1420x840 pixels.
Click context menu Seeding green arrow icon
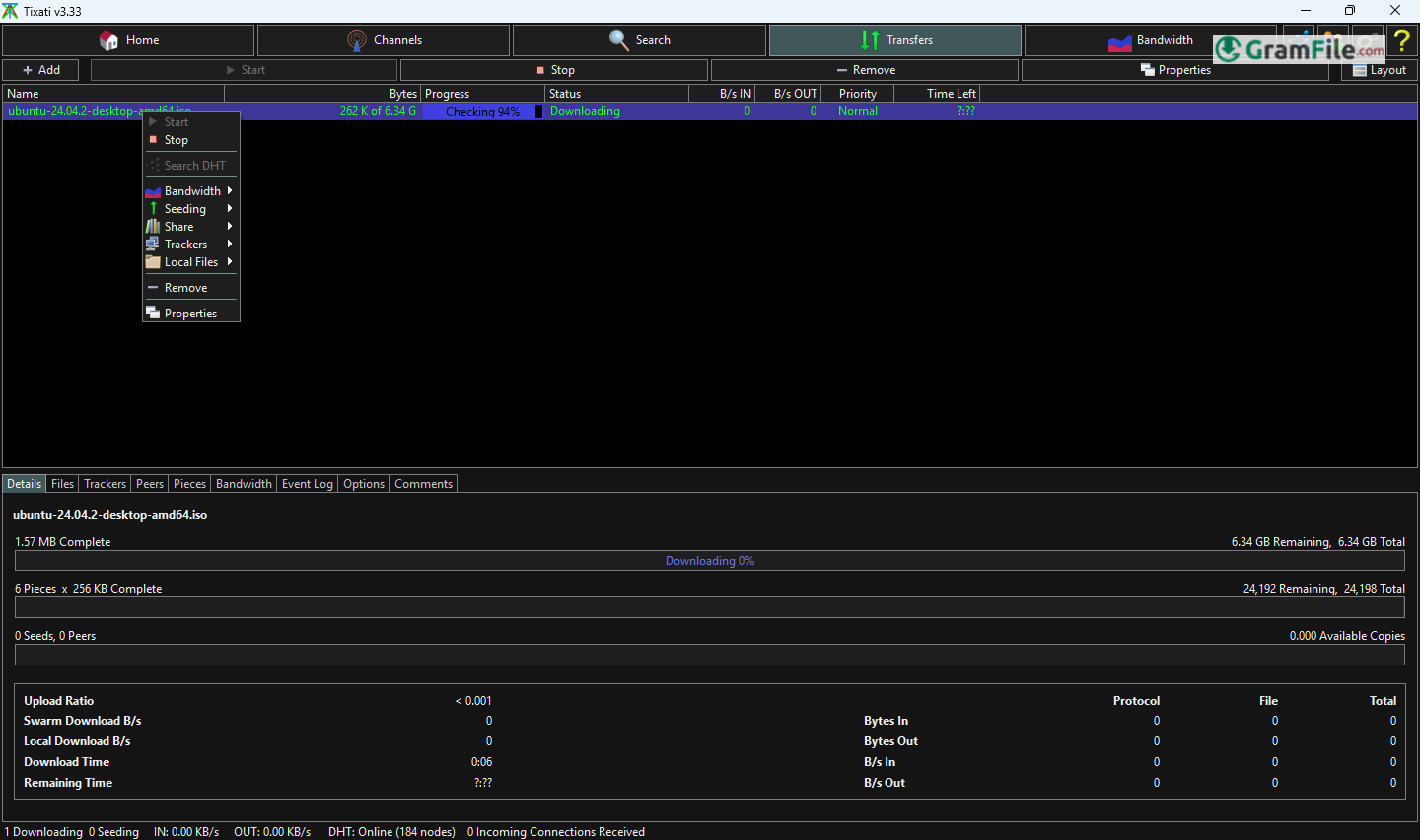(x=153, y=209)
